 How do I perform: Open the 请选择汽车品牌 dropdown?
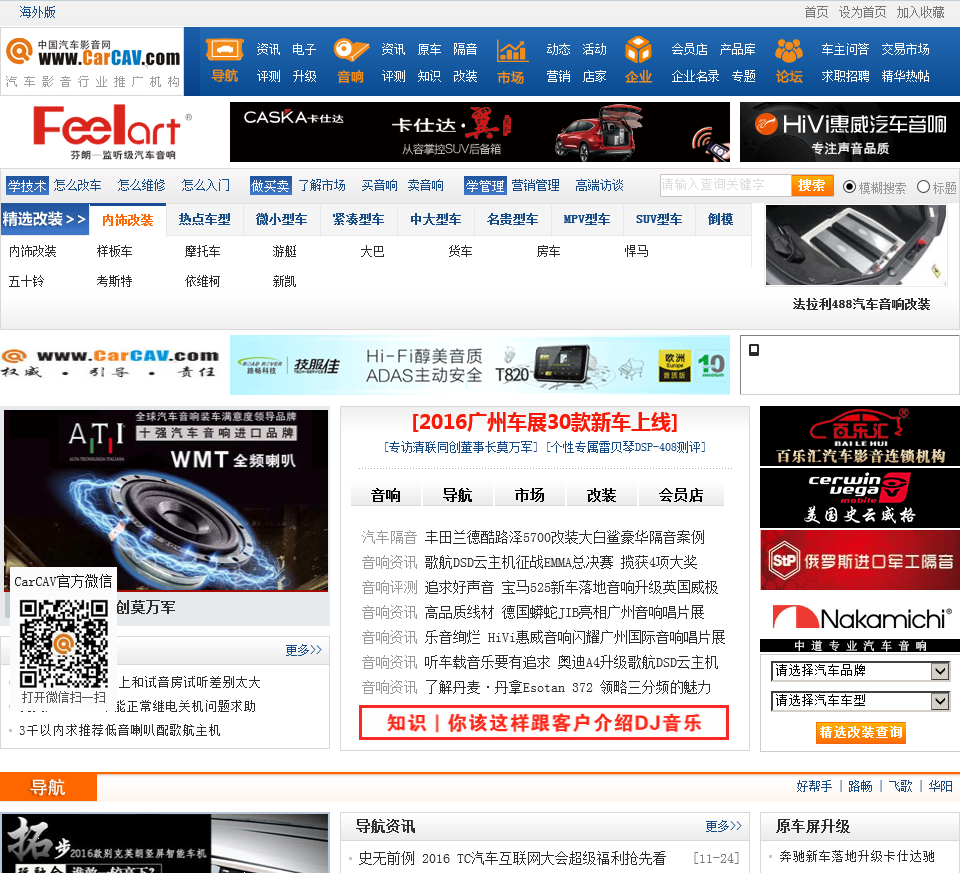(860, 671)
